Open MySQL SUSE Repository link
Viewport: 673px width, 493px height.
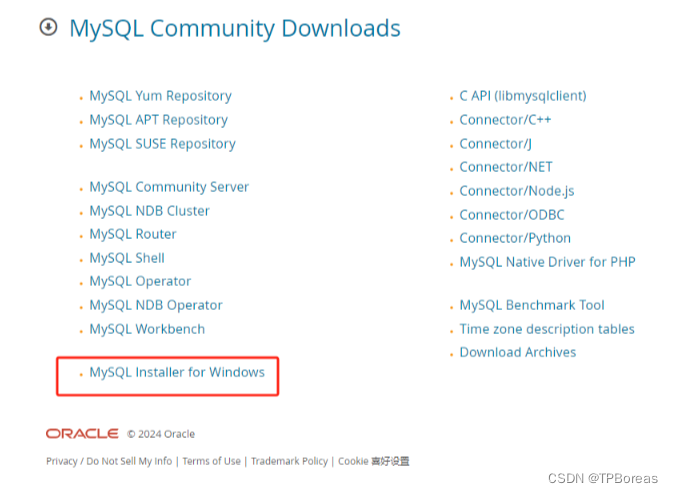(x=162, y=144)
